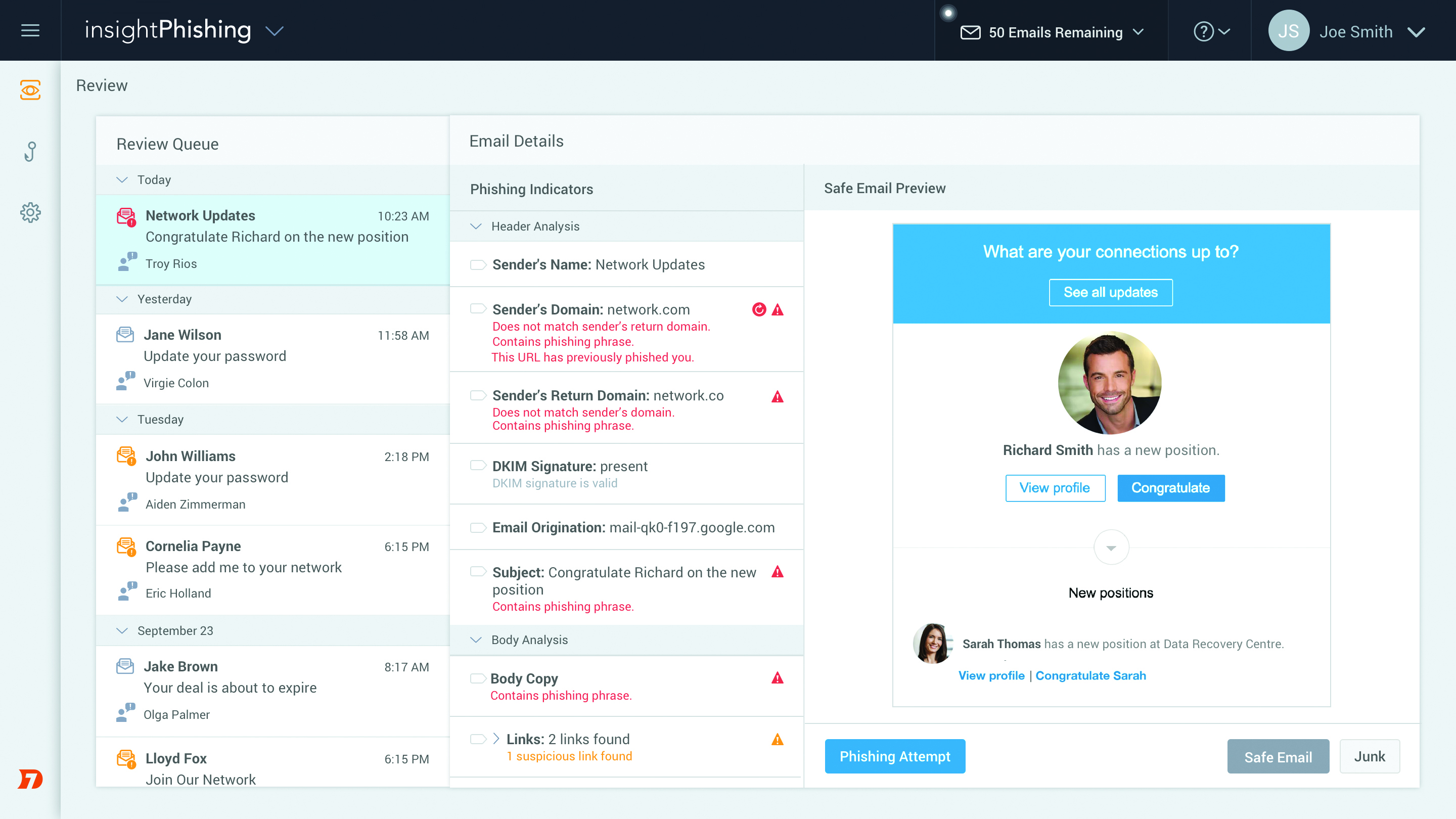Click the Safe Email button
Screen dimensions: 1456x819
tap(1278, 756)
